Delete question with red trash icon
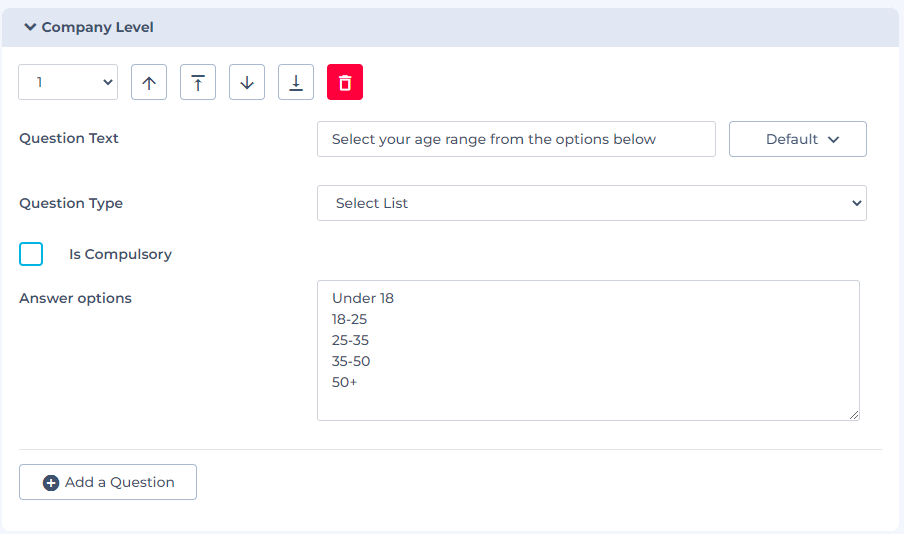 tap(345, 83)
